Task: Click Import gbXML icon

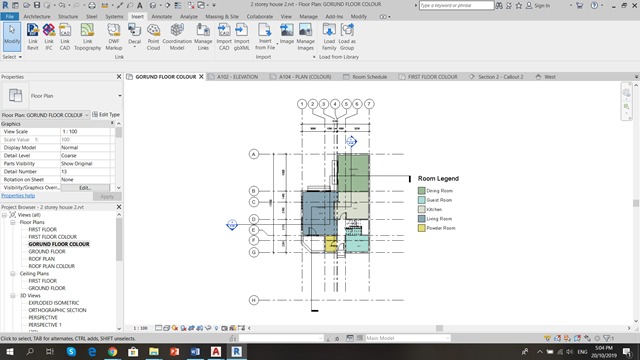Action: coord(241,37)
